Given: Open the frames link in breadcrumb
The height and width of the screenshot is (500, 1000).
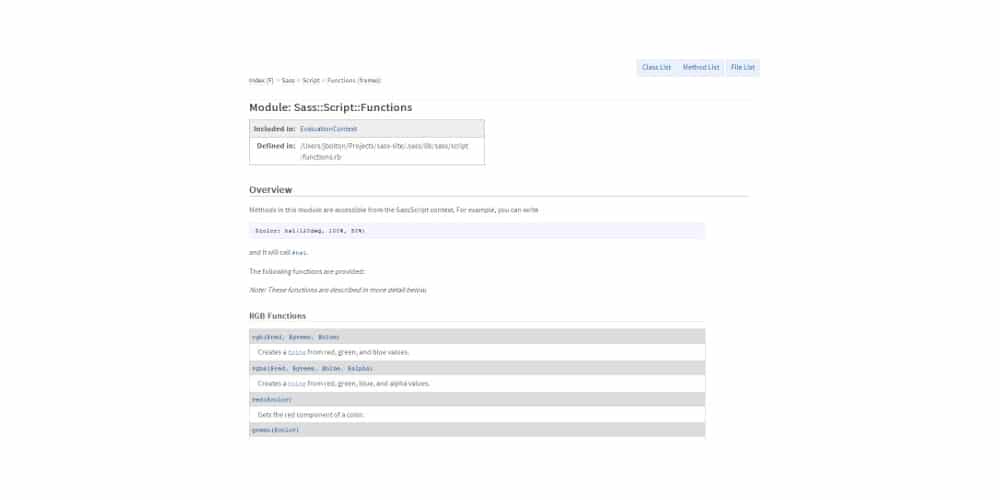Looking at the screenshot, I should coord(369,80).
